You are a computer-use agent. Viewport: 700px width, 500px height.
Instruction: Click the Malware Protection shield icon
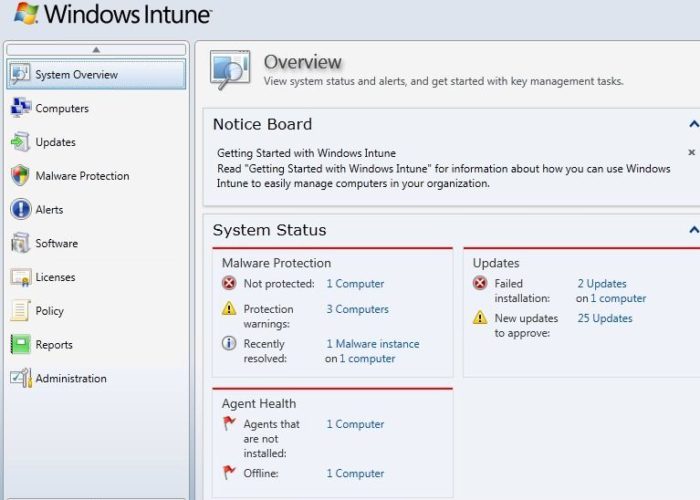click(21, 175)
